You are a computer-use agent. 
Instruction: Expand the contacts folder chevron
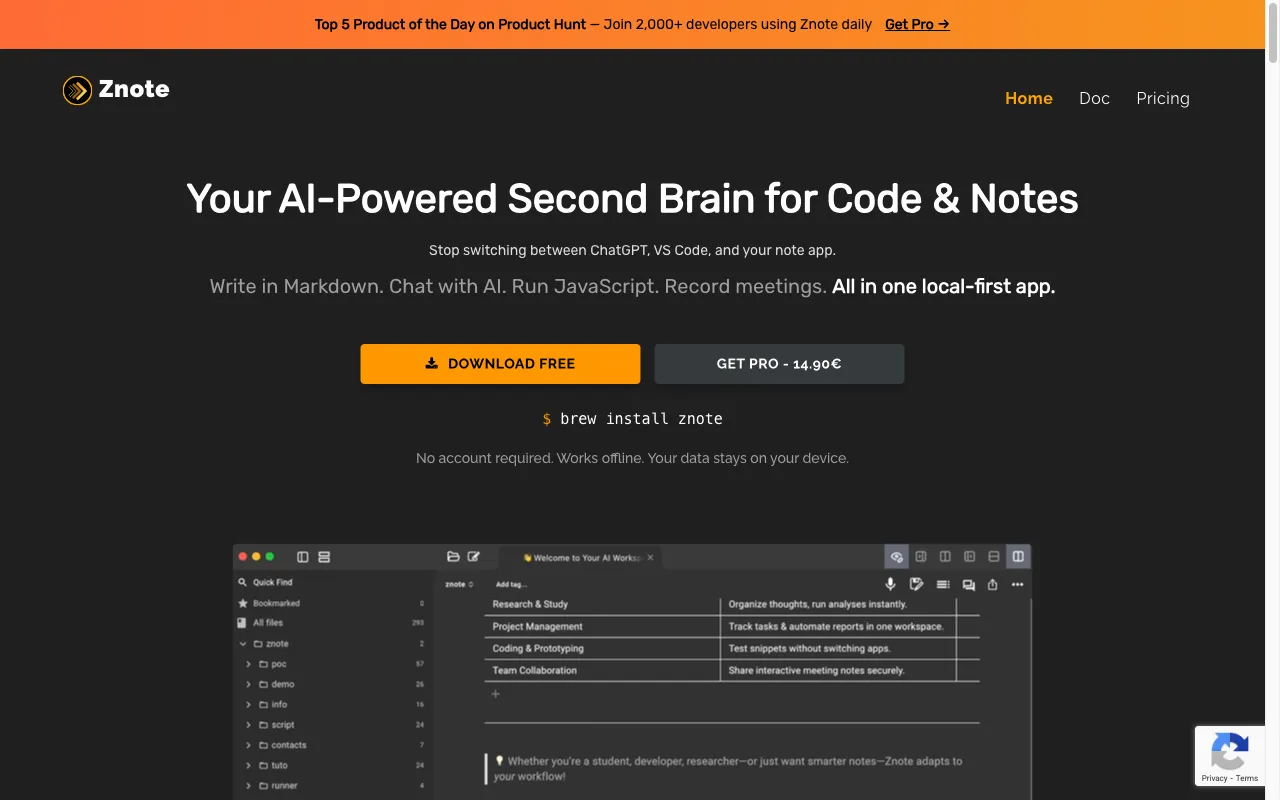pos(249,745)
